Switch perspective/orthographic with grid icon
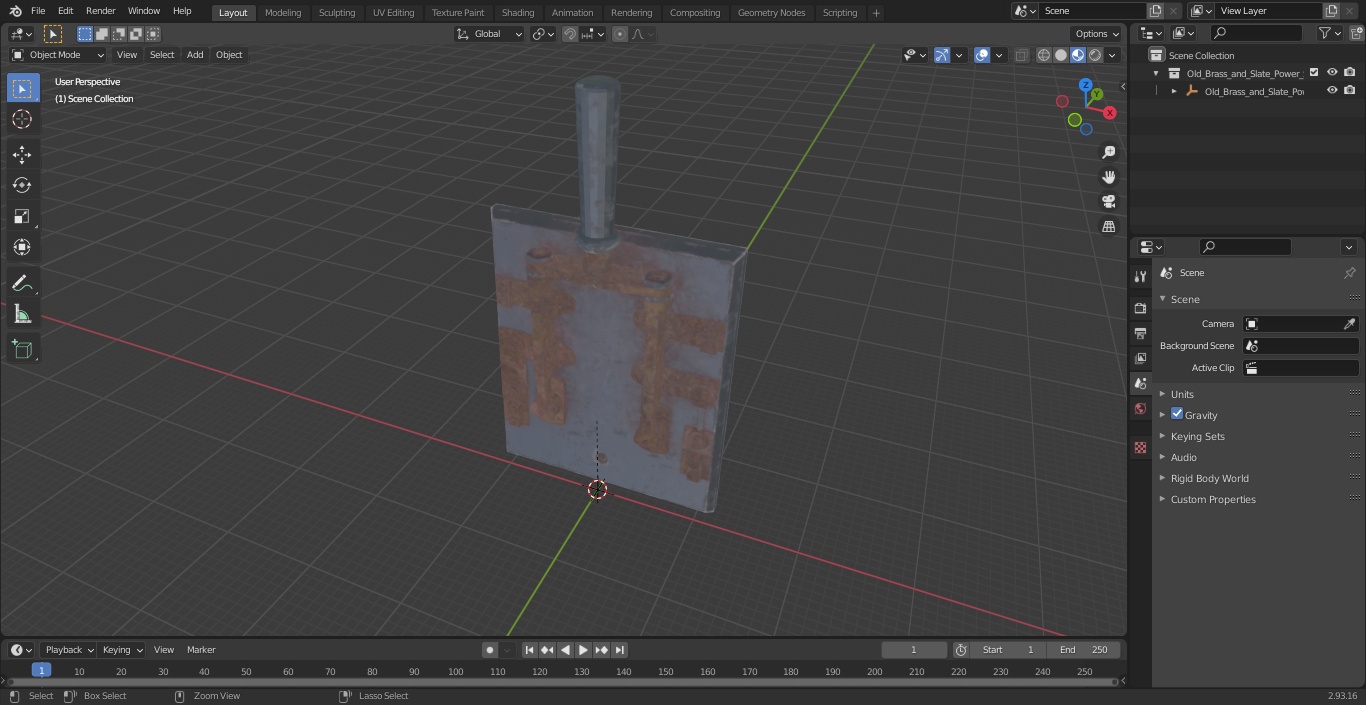This screenshot has height=705, width=1366. (1108, 226)
